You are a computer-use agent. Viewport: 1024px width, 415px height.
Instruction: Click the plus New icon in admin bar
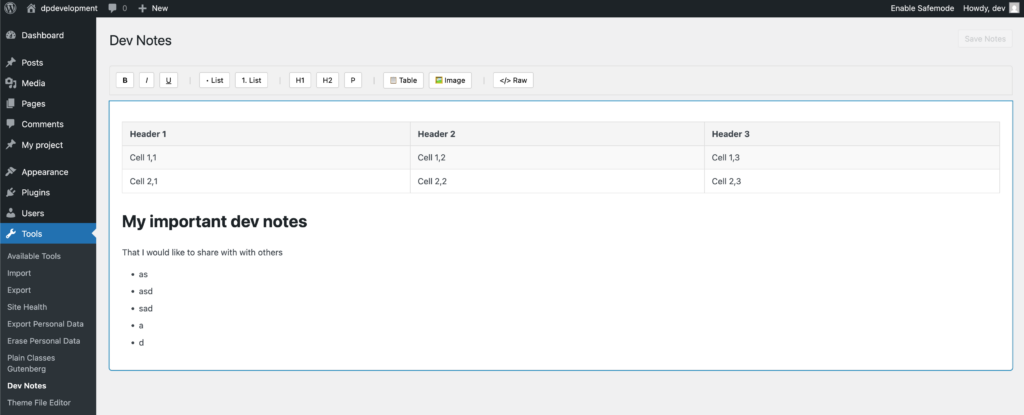point(142,8)
